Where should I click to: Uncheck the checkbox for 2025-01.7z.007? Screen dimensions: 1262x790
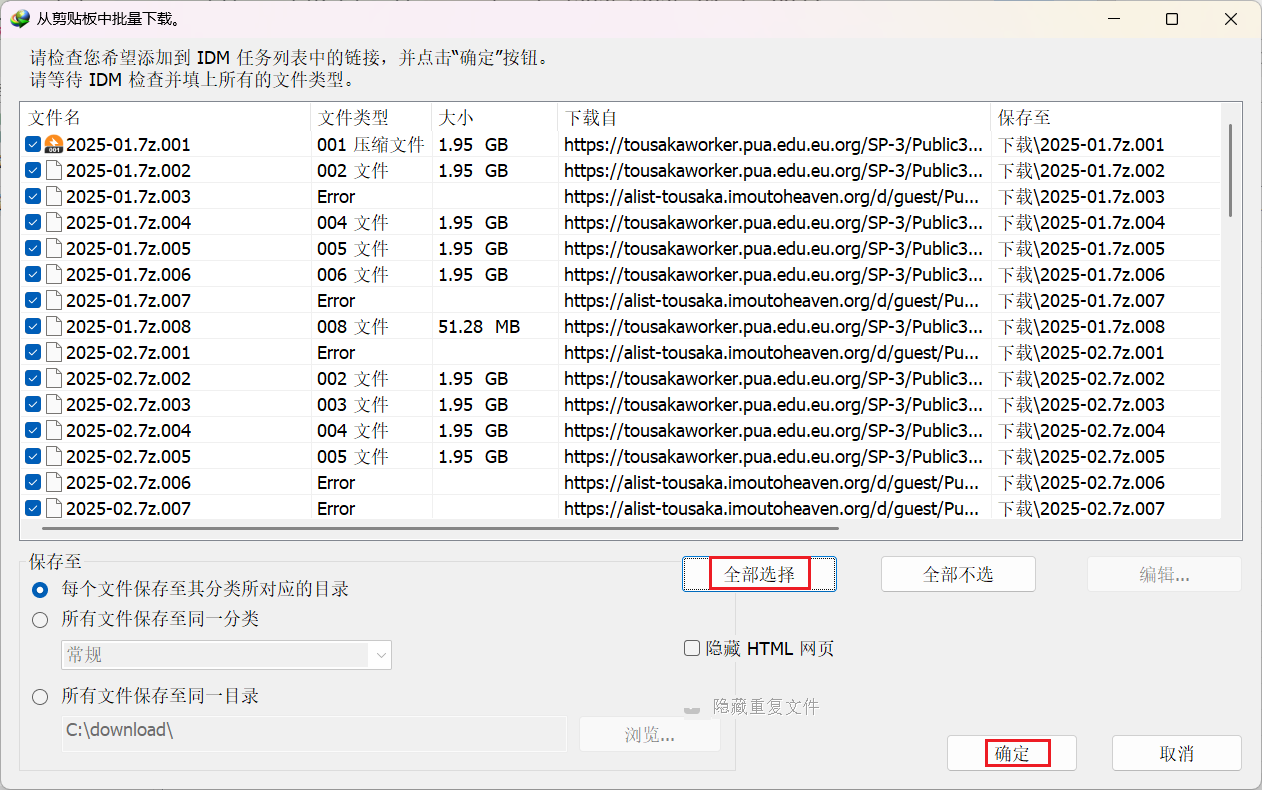33,301
